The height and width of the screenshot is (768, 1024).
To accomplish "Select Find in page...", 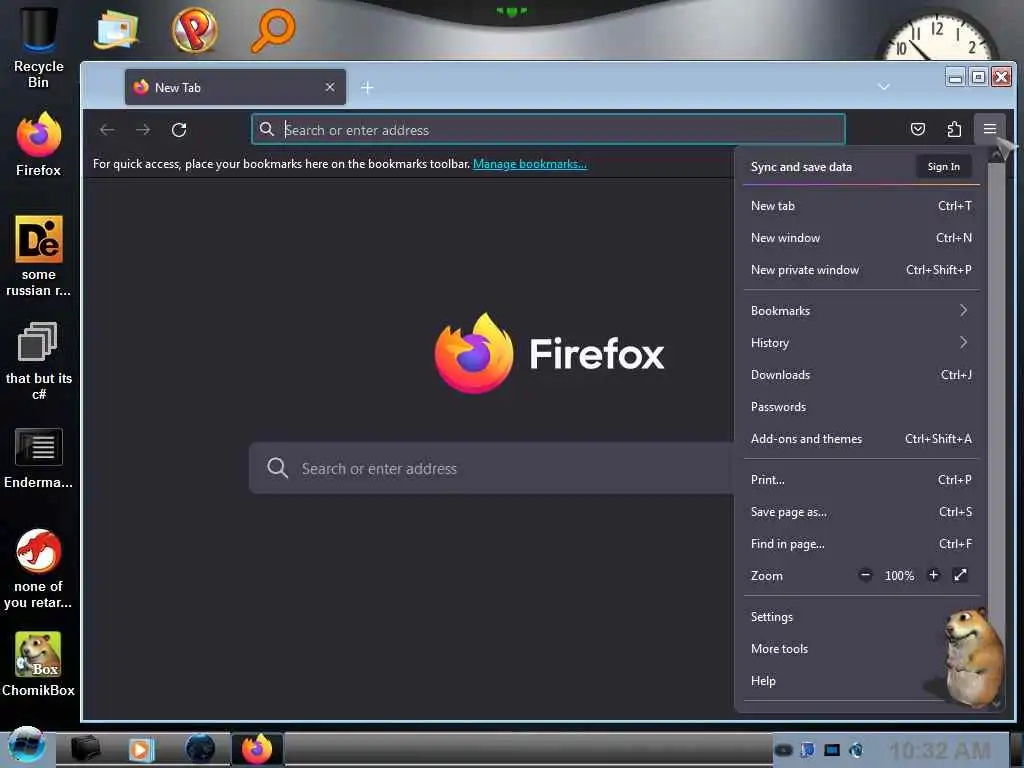I will tap(861, 544).
